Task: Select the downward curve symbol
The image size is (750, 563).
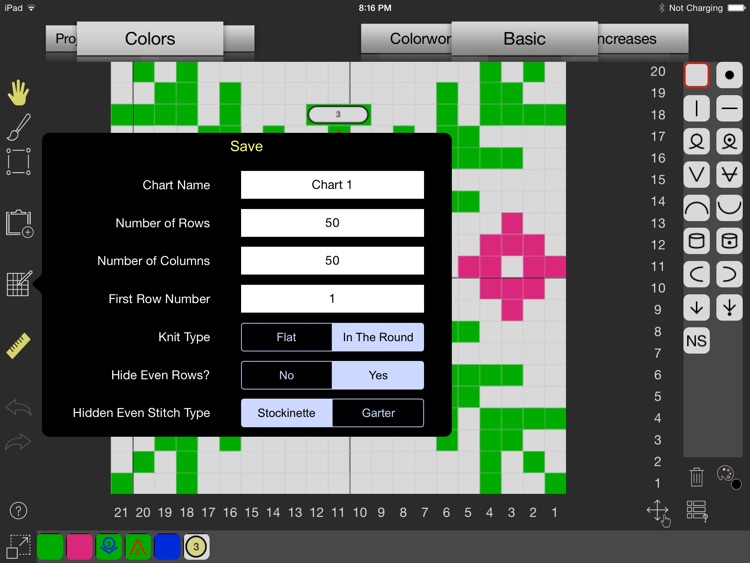Action: coord(729,208)
